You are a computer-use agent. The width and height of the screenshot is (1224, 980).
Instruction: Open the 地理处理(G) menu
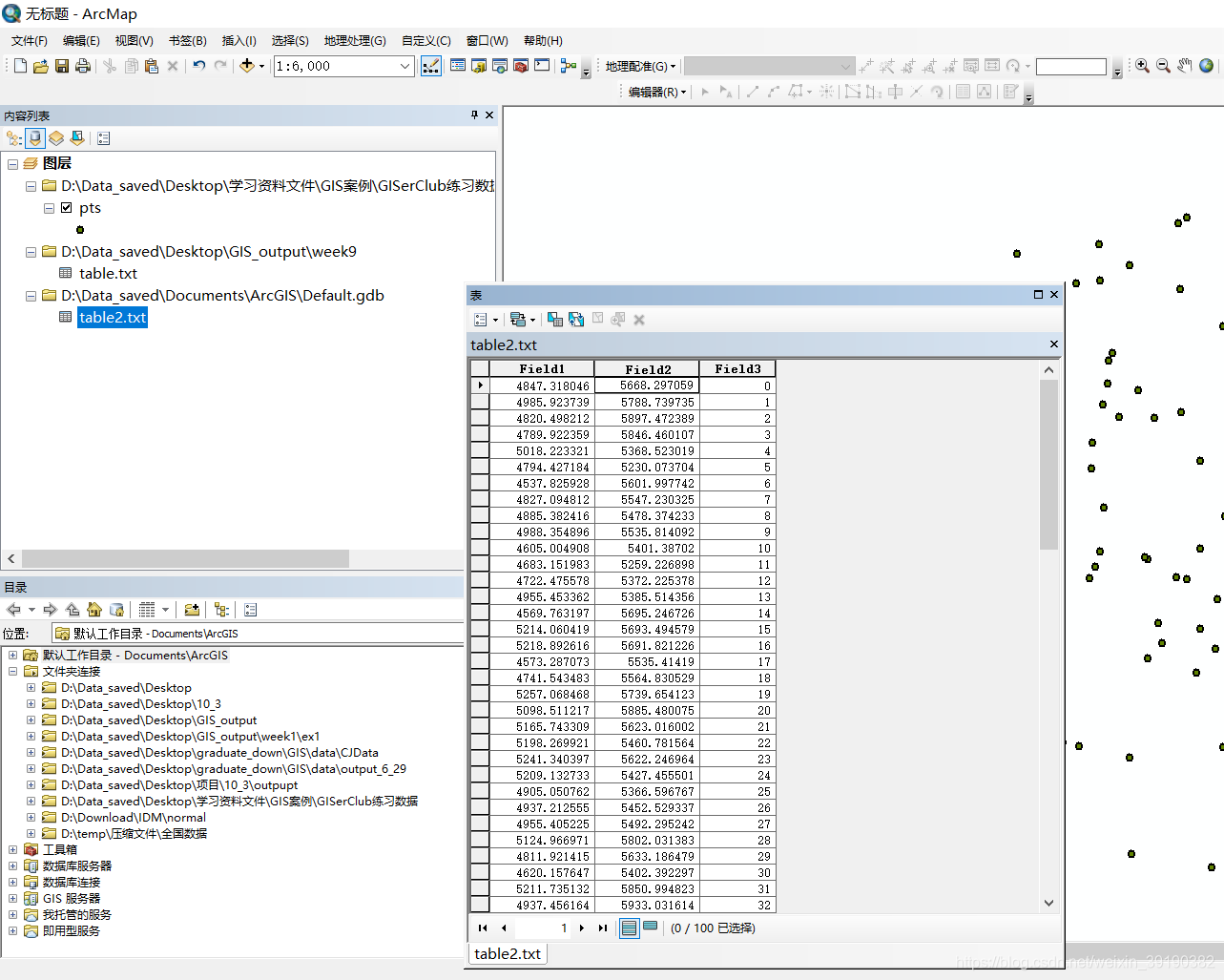point(355,40)
